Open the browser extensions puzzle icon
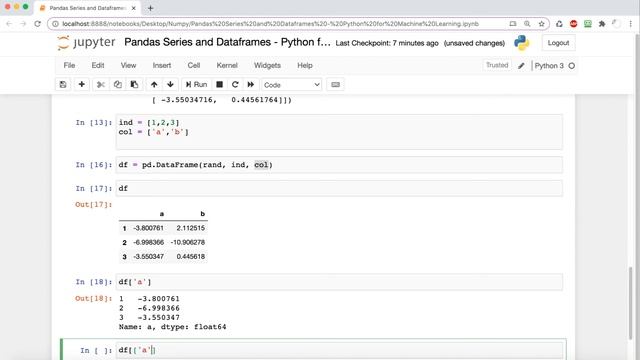Viewport: 640px width, 360px height. (602, 24)
